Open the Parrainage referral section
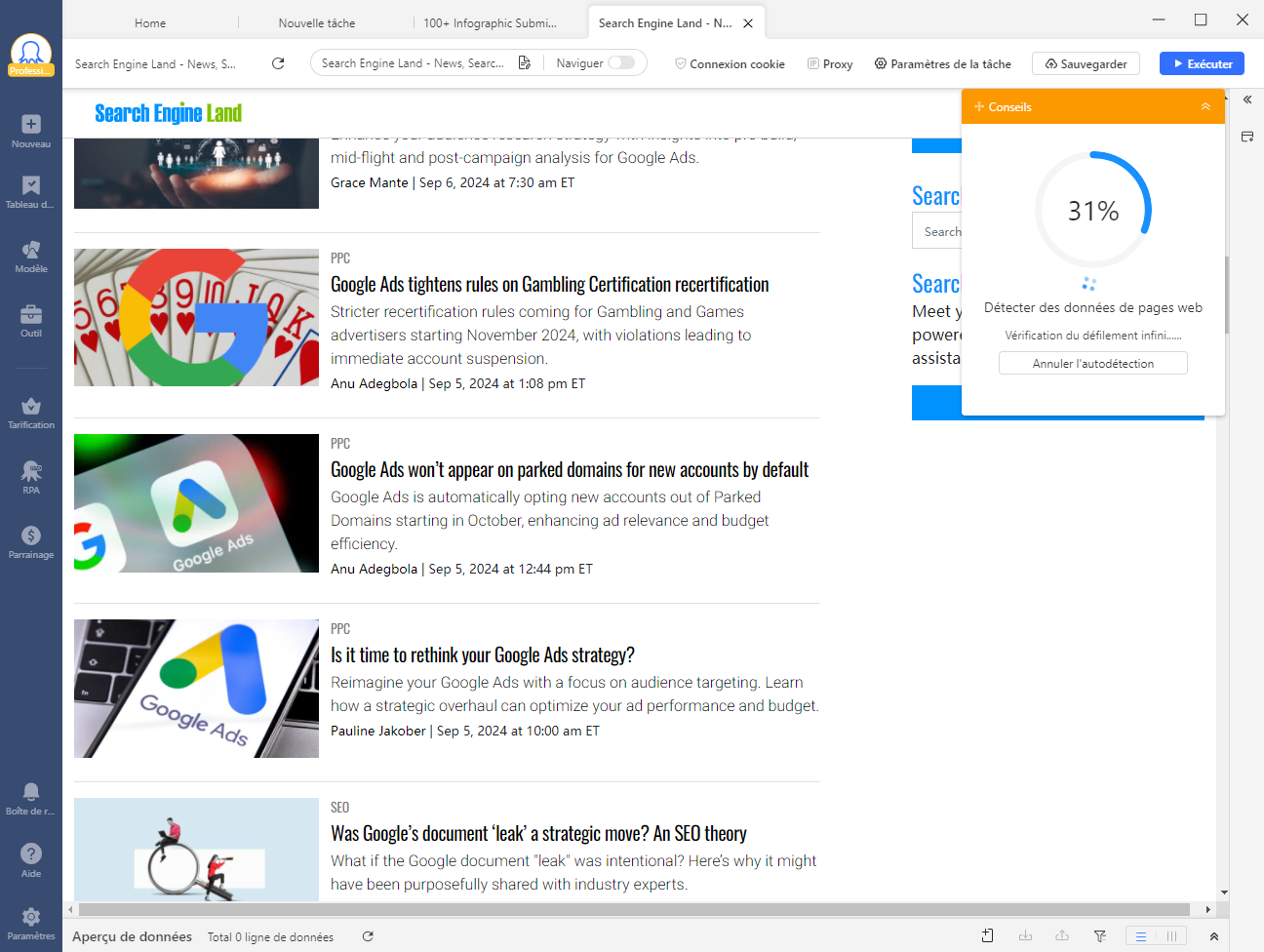Image resolution: width=1264 pixels, height=952 pixels. point(31,542)
